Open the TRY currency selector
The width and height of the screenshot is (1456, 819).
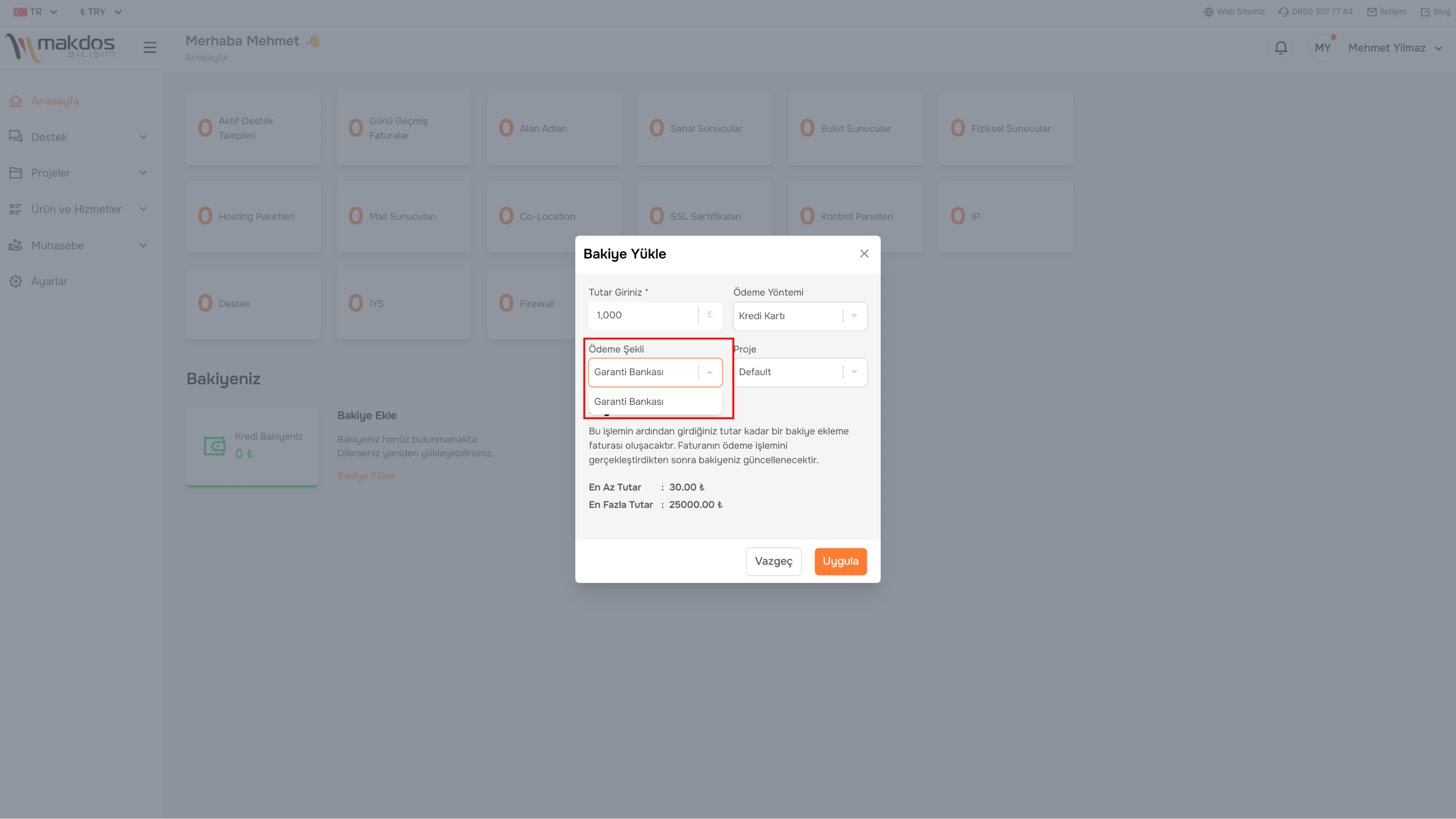click(100, 12)
